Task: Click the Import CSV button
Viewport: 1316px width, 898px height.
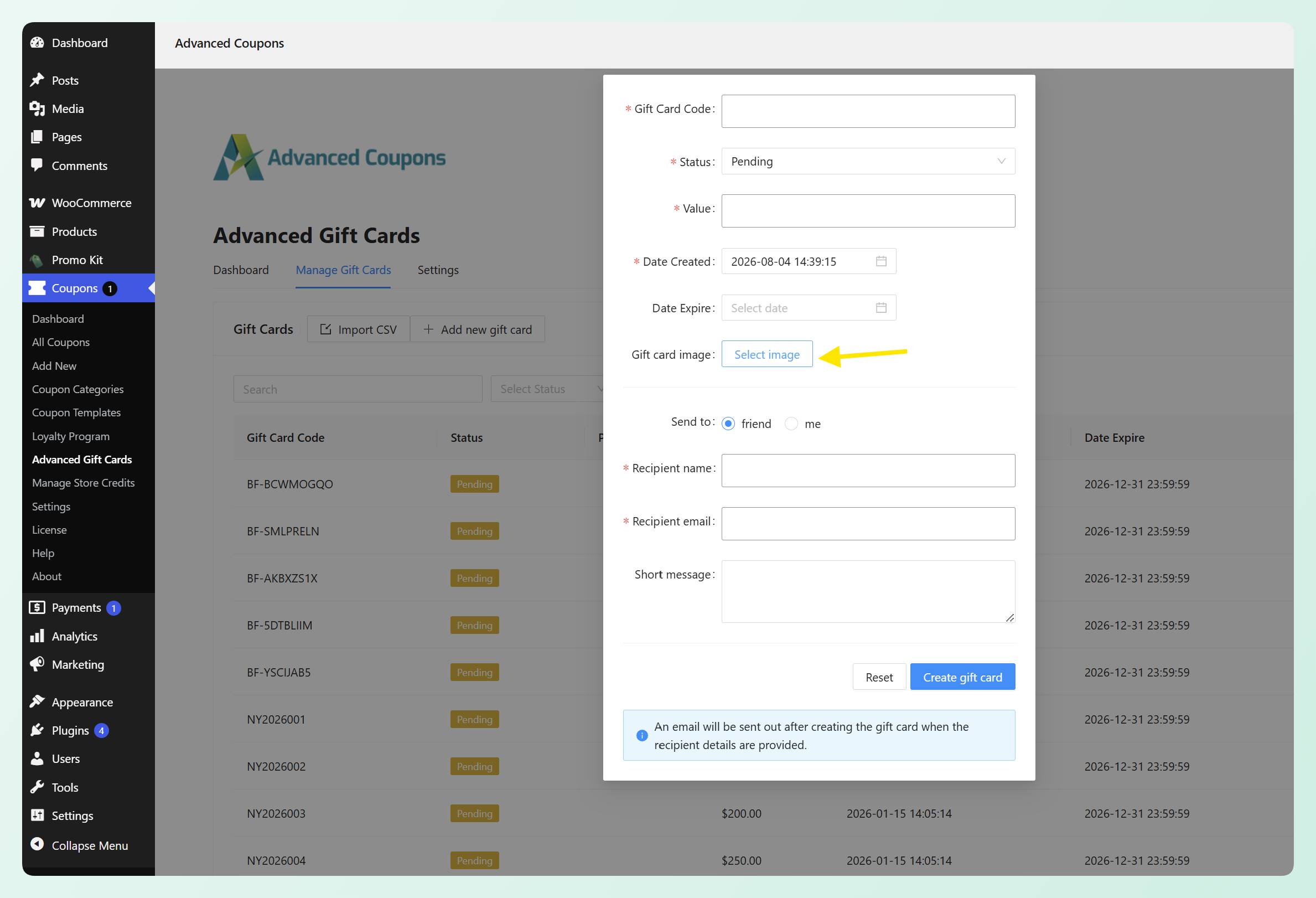Action: [358, 329]
